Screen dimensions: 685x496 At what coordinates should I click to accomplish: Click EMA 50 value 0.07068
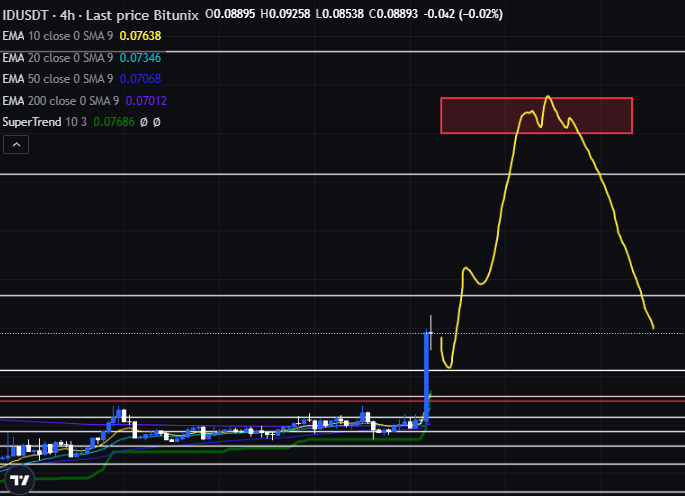tap(140, 79)
